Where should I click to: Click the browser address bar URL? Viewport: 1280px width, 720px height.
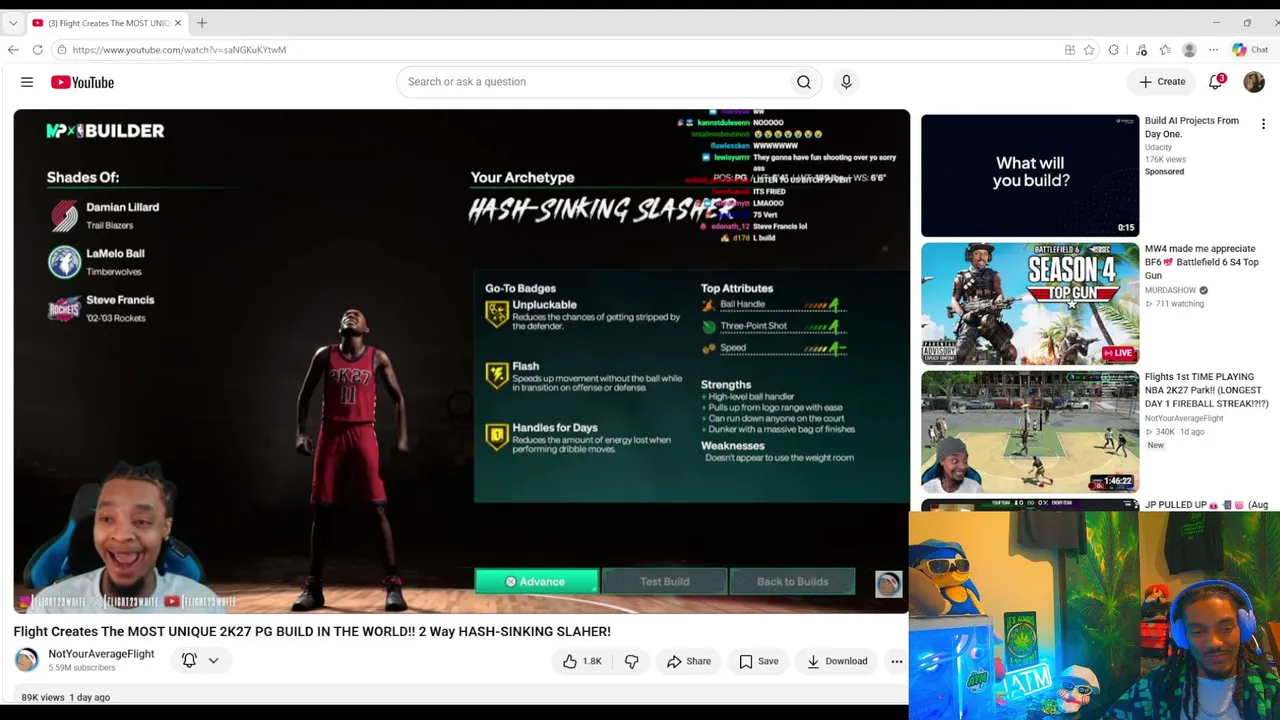point(179,50)
